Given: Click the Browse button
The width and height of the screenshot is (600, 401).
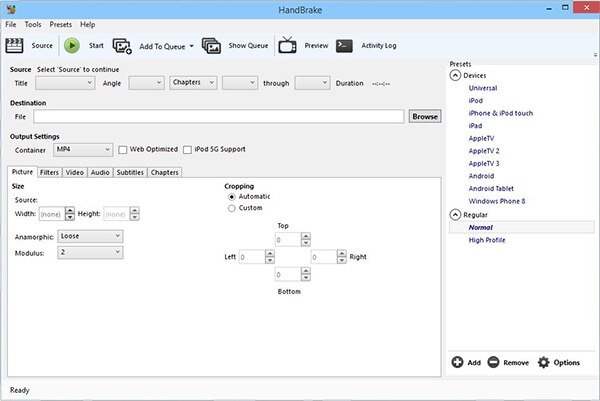Looking at the screenshot, I should pos(425,116).
